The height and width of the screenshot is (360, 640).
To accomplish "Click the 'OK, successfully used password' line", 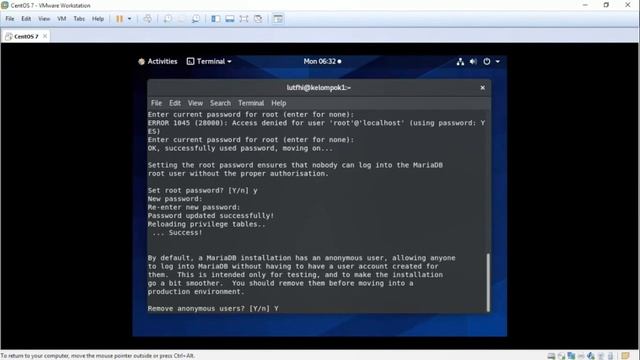I will tap(240, 149).
